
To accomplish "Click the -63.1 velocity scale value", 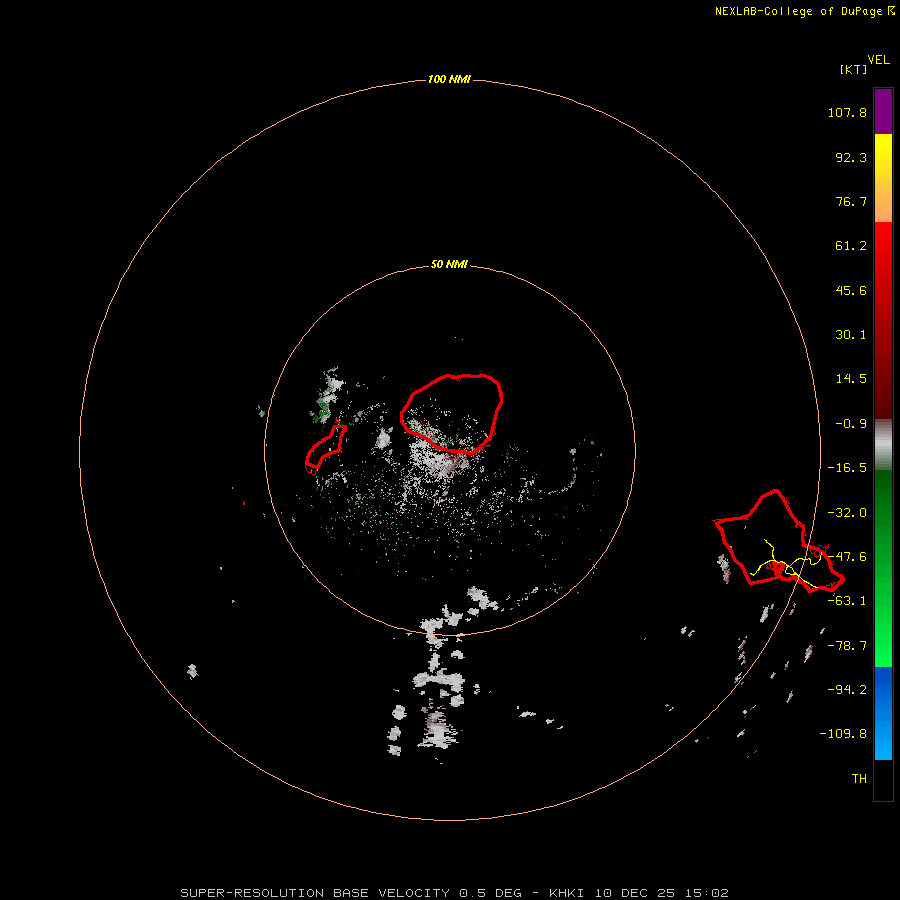I will click(x=847, y=601).
